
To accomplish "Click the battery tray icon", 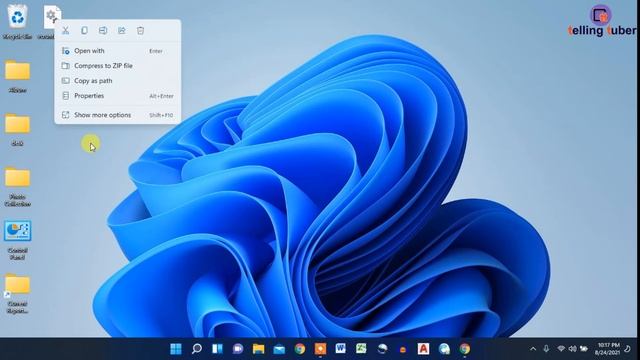I will (x=584, y=349).
